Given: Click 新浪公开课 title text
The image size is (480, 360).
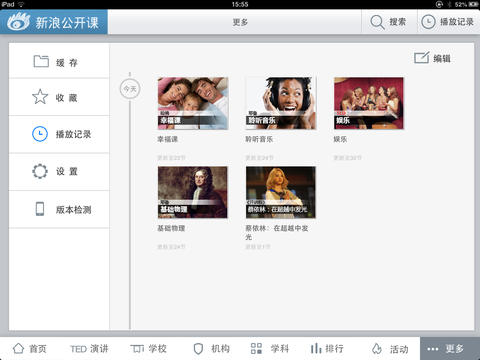Looking at the screenshot, I should tap(67, 23).
